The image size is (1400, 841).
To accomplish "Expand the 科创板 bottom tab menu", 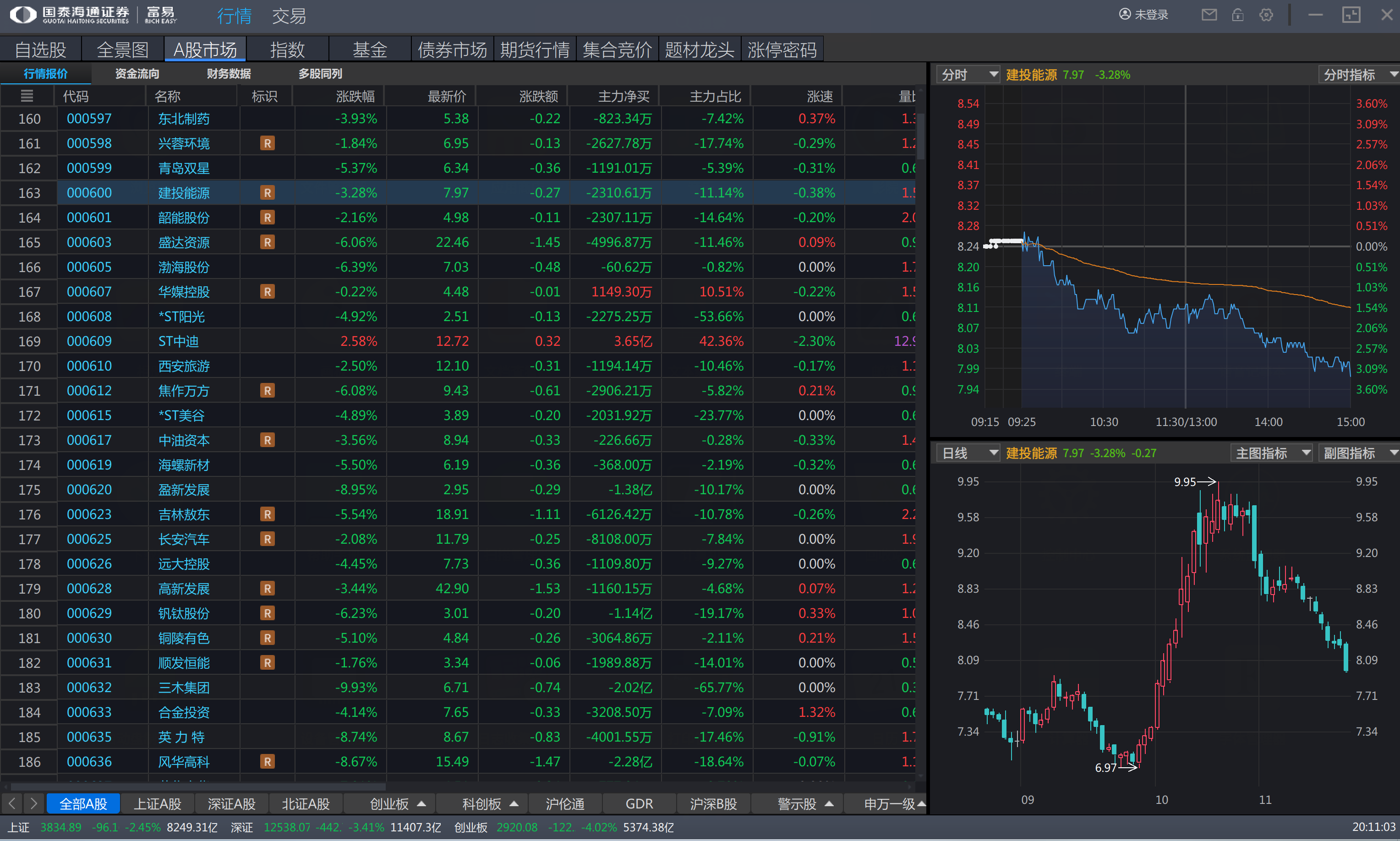I will (x=514, y=803).
